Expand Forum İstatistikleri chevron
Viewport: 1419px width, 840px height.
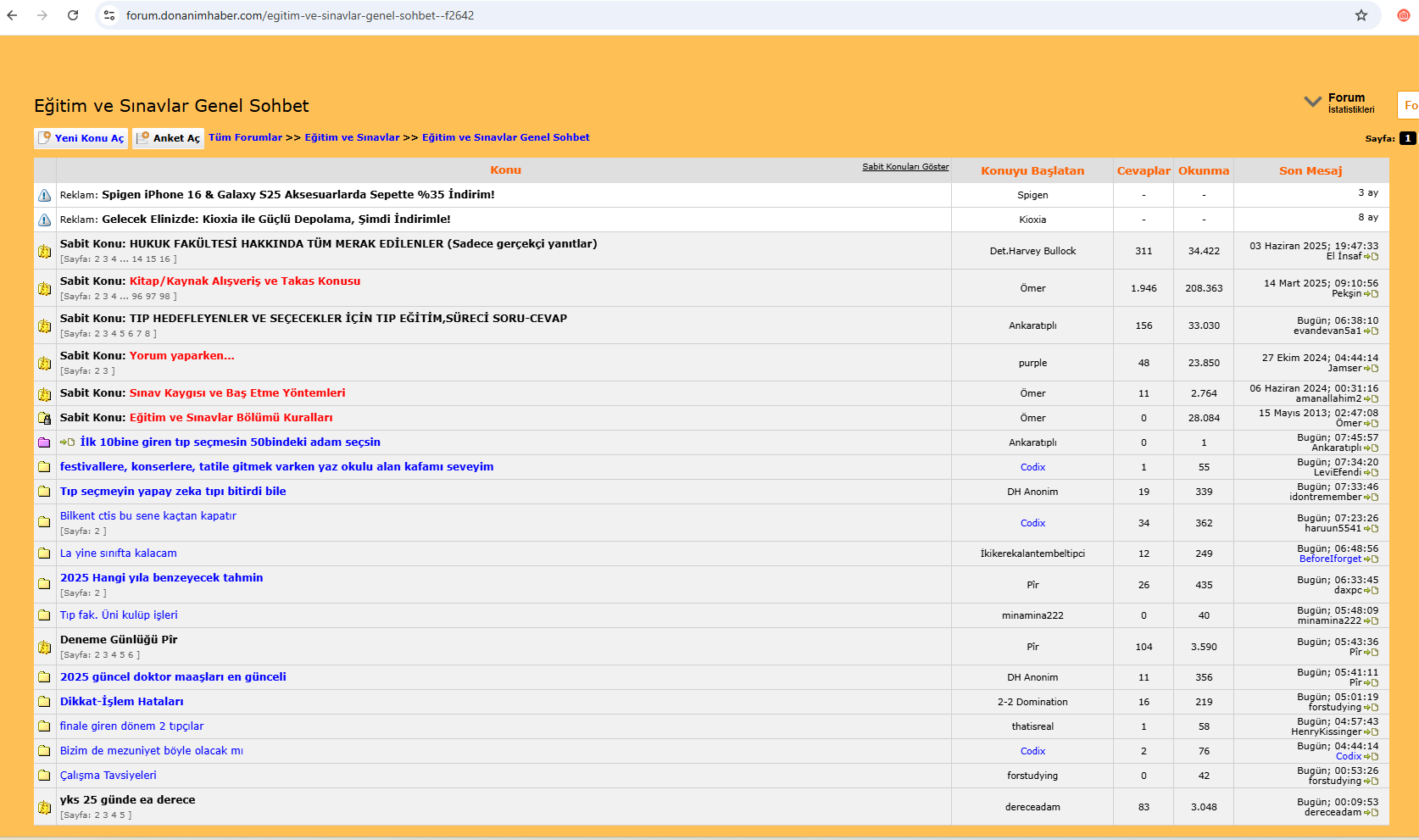pyautogui.click(x=1312, y=102)
